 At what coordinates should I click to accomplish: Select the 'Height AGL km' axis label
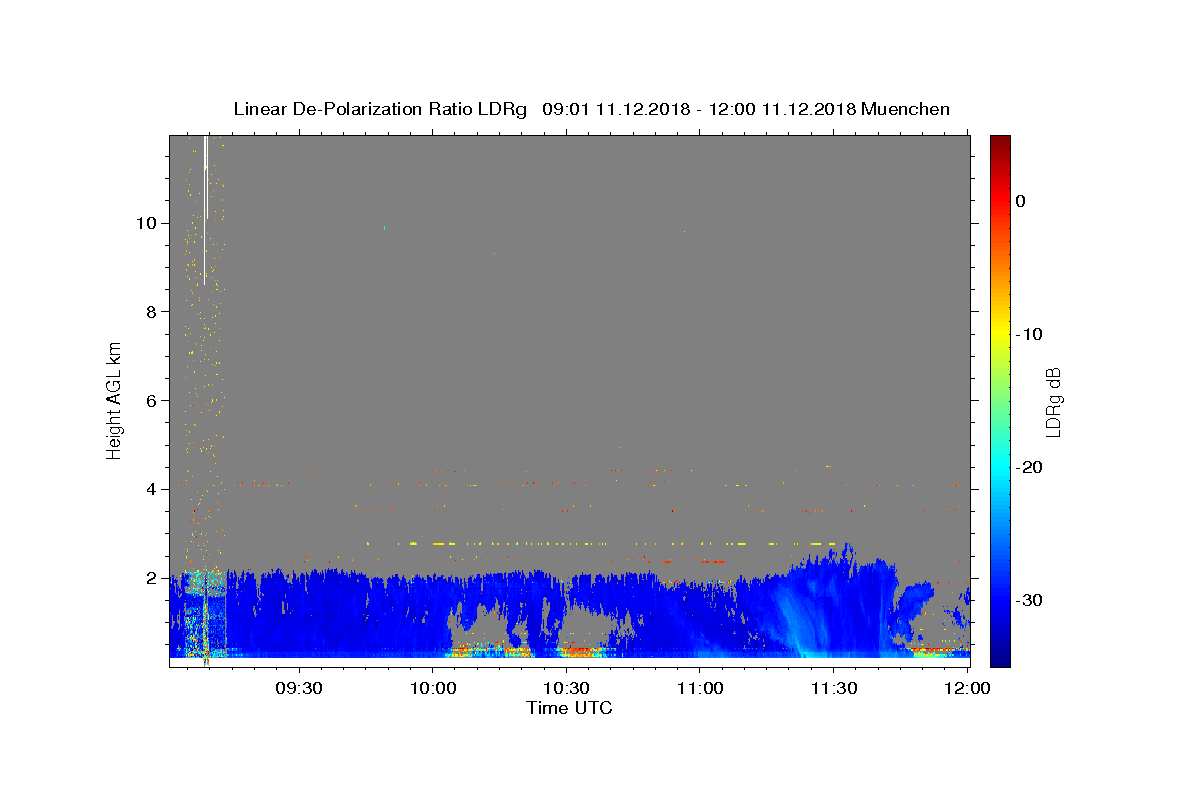(115, 399)
